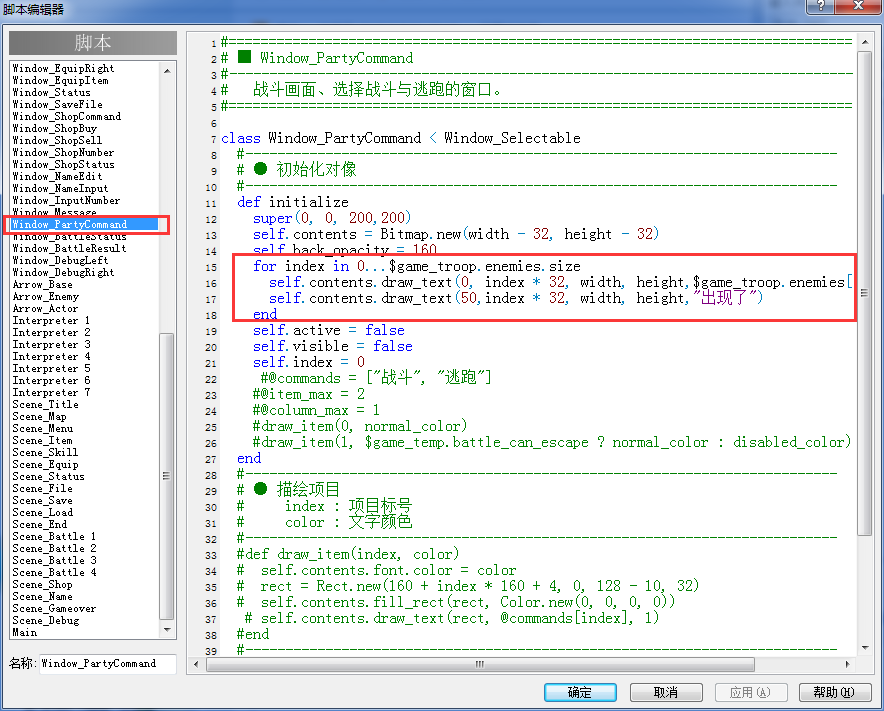Screen dimensions: 884x711
Task: Select Scene_Battle 1 script
Action: tap(54, 536)
